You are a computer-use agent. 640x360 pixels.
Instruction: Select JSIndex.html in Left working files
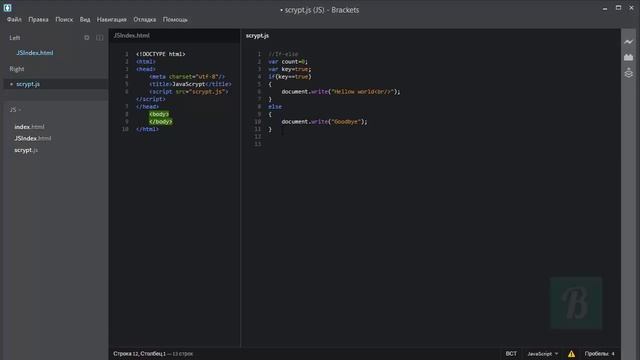pyautogui.click(x=35, y=53)
